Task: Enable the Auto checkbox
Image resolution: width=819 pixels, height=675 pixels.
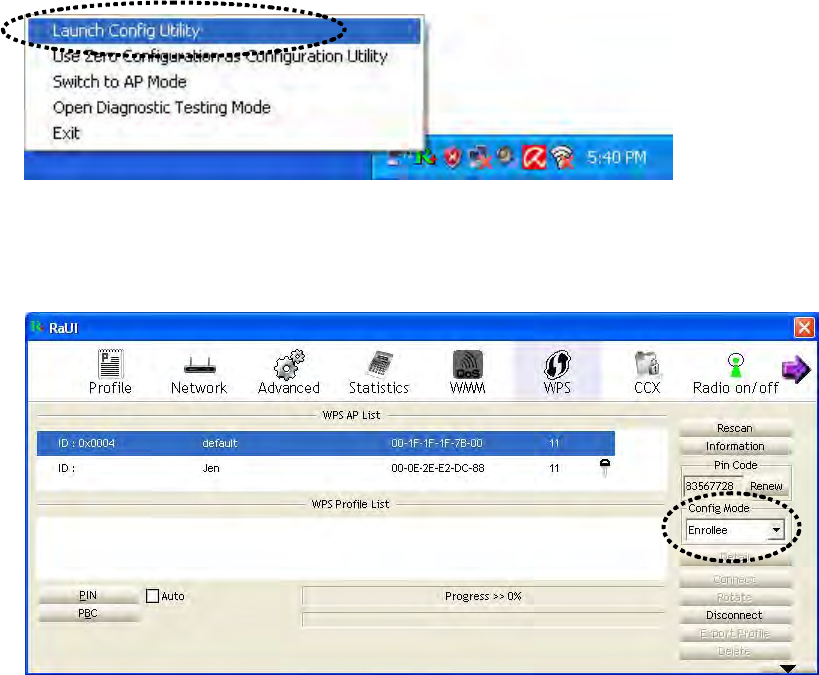Action: coord(153,596)
